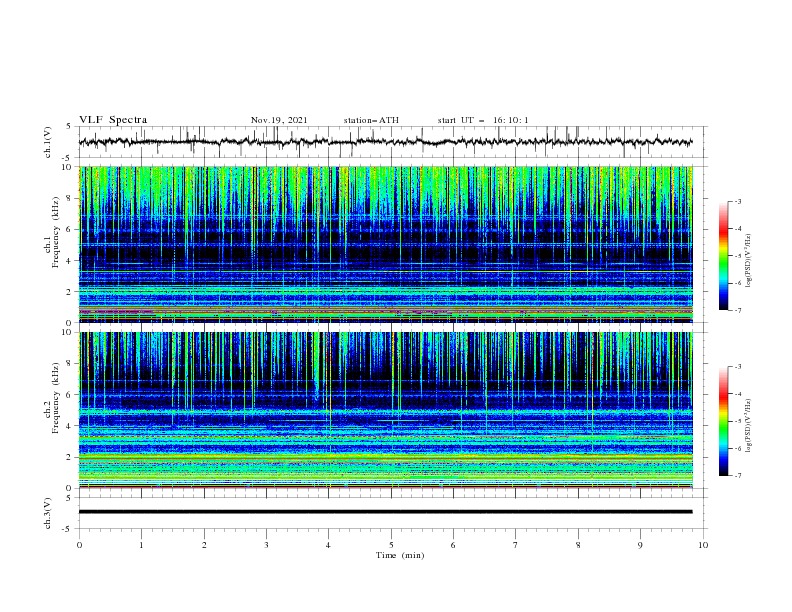Click the time axis tick label "5"

391,545
